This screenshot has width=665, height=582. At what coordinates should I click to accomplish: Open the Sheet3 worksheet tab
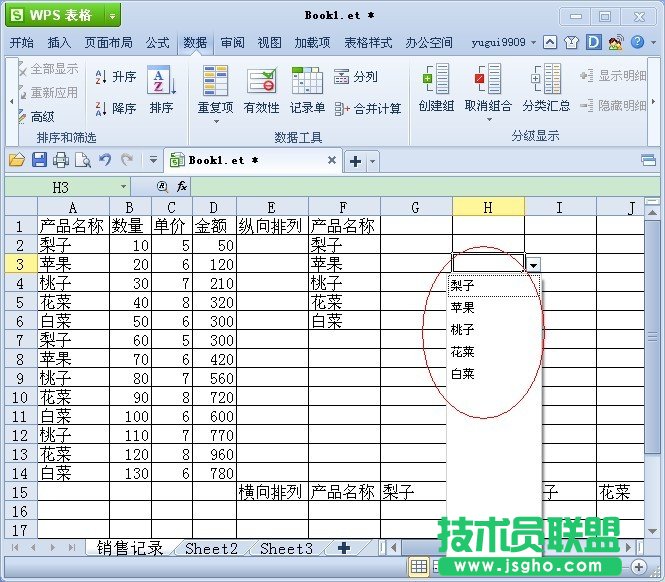click(287, 548)
